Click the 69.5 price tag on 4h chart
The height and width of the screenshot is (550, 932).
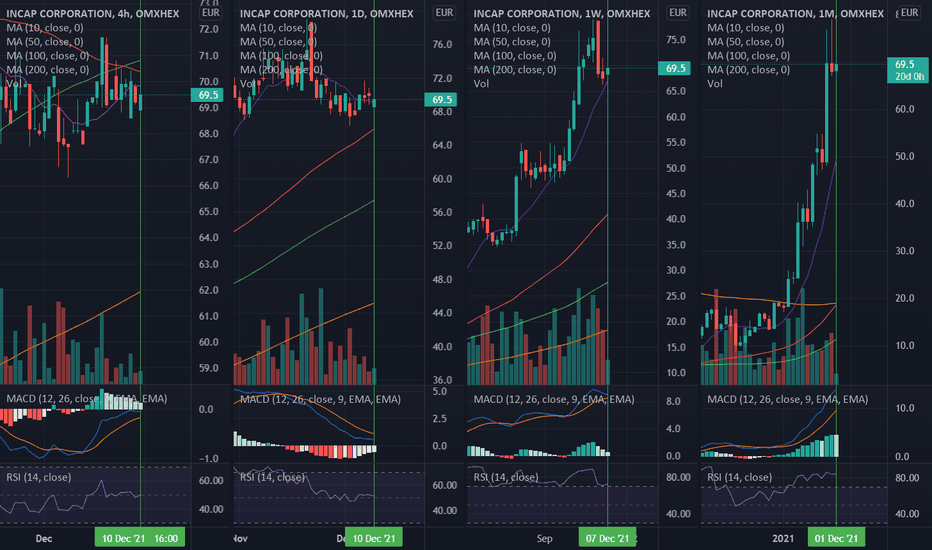pyautogui.click(x=207, y=95)
